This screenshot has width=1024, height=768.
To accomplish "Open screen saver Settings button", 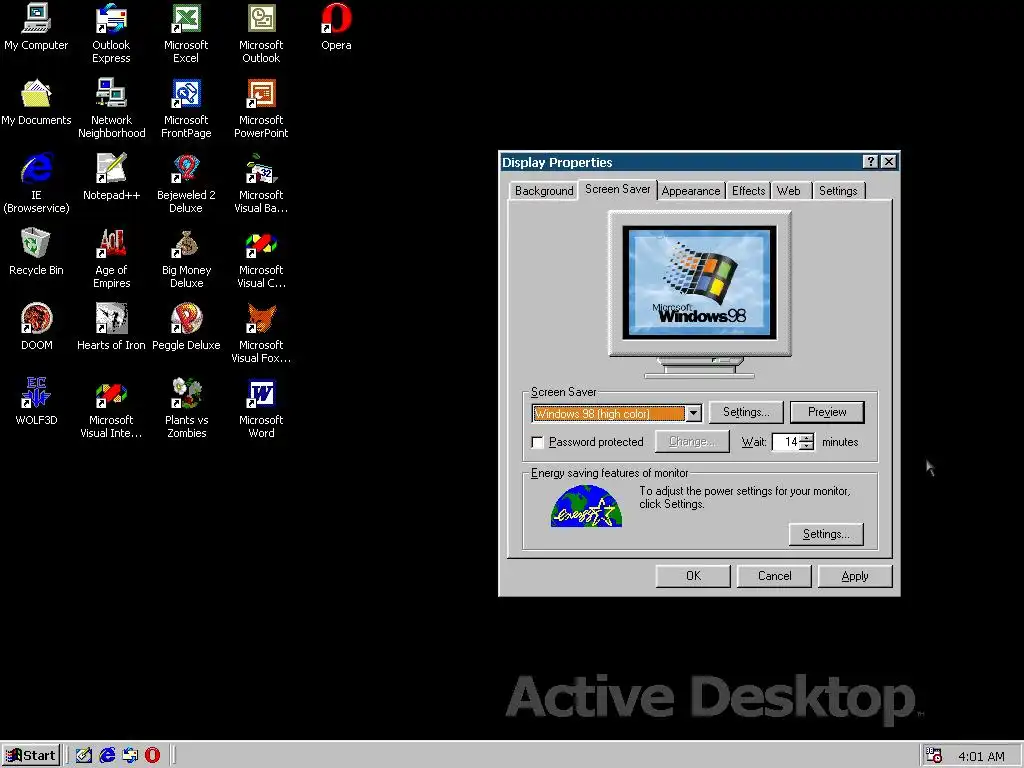I will pyautogui.click(x=746, y=412).
